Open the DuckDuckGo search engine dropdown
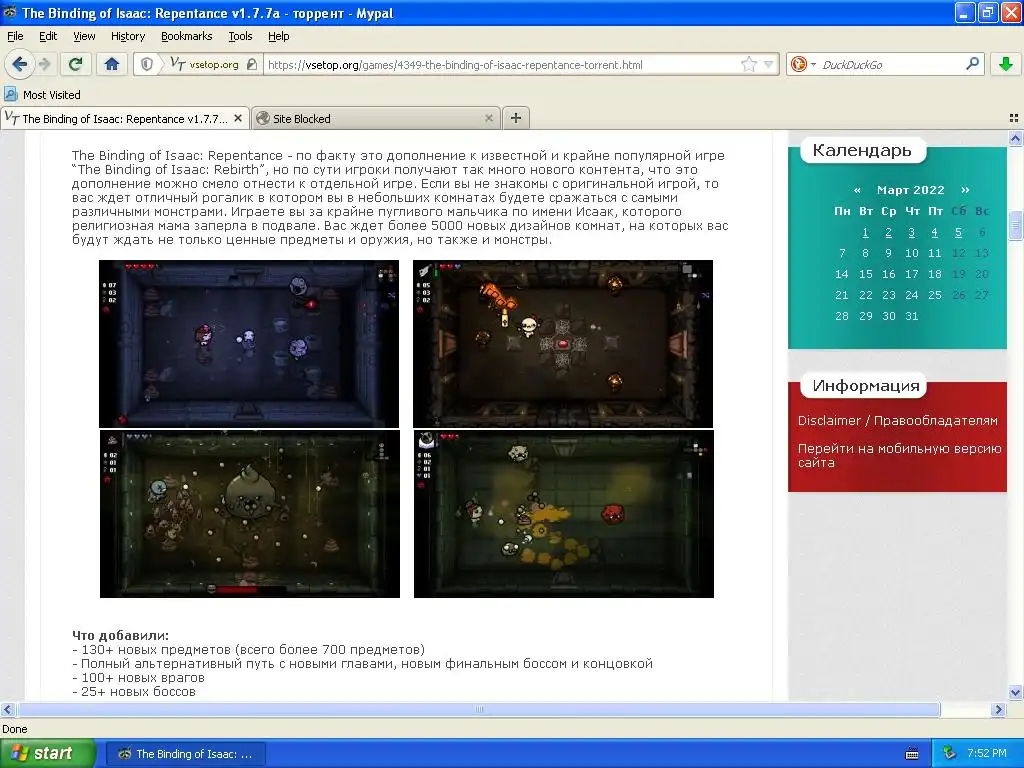Screen dimensions: 1024x768 [x=803, y=64]
